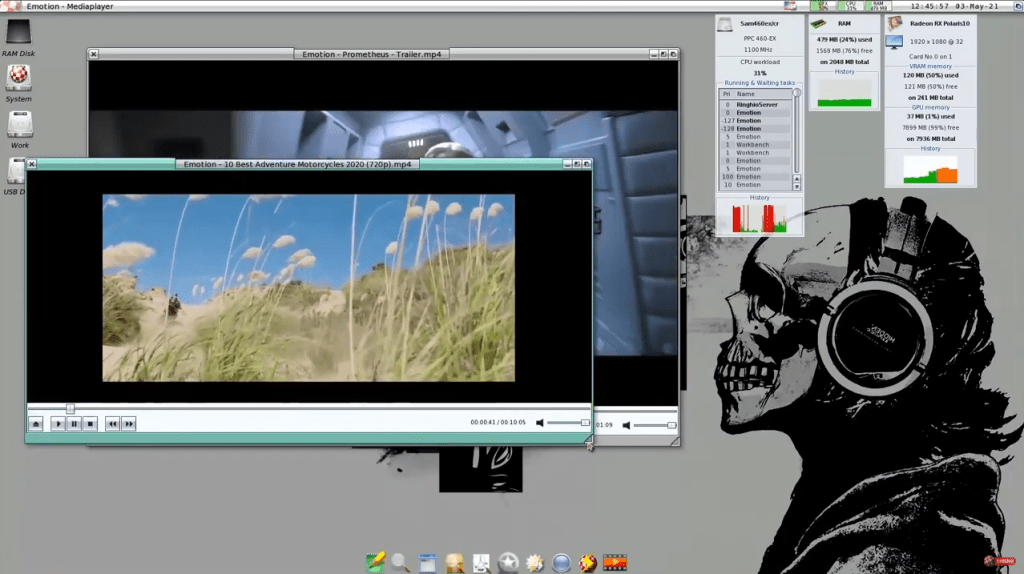Rewind the Adventure Motorcycles video
Screen dimensions: 1024x574
click(x=112, y=424)
